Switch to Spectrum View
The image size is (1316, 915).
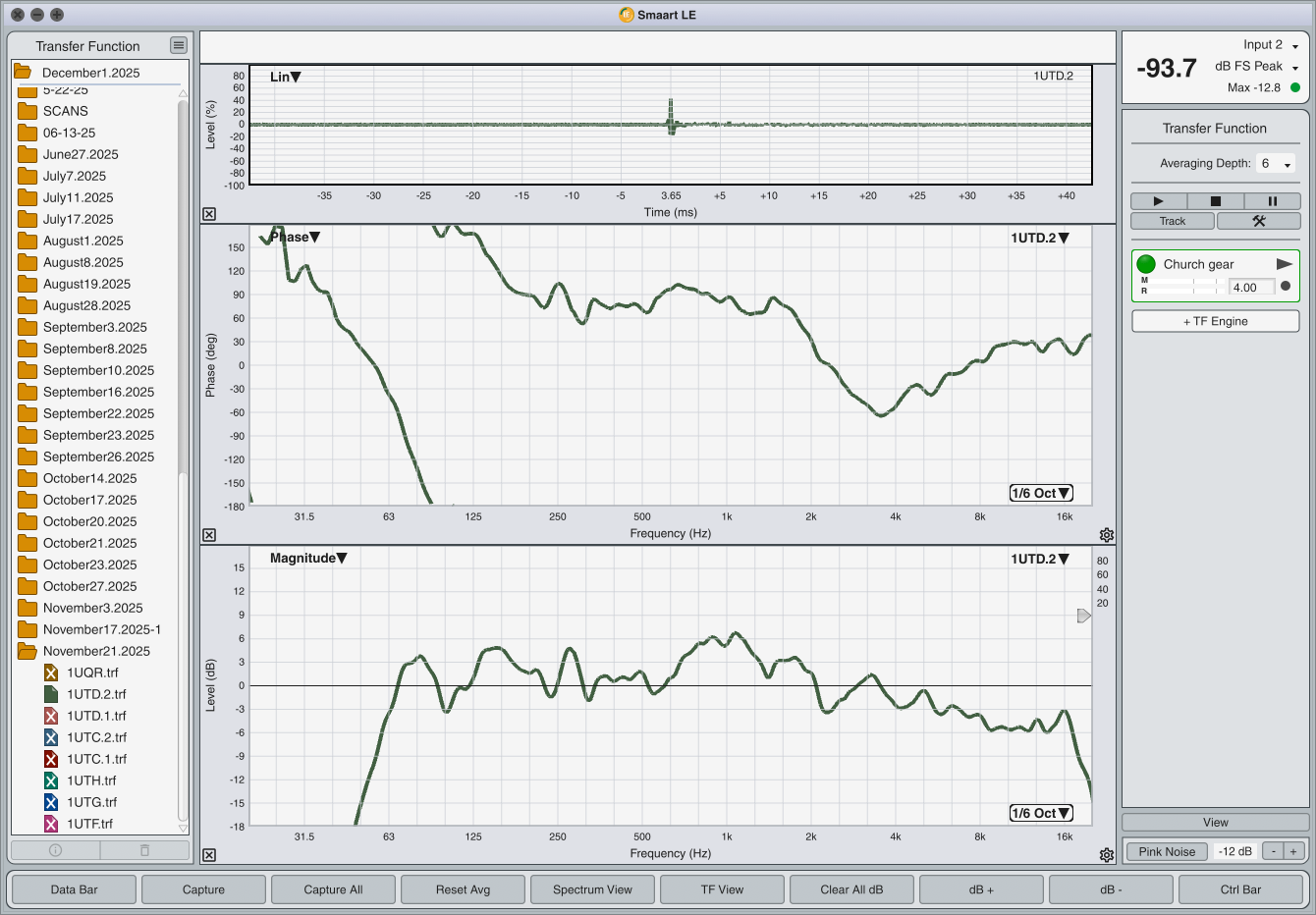click(592, 889)
